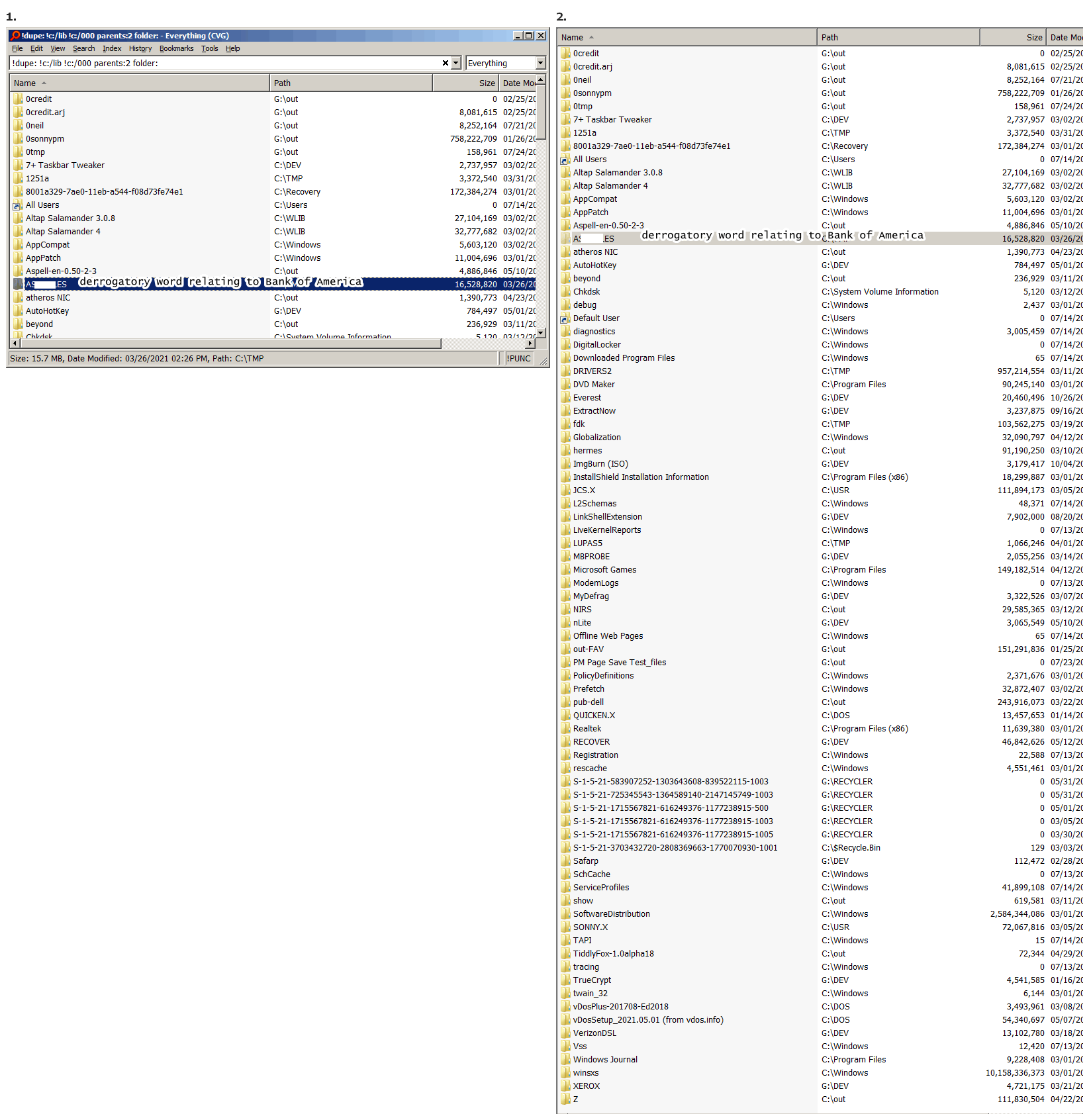The image size is (1089, 1120).
Task: Open the View menu
Action: tap(58, 48)
